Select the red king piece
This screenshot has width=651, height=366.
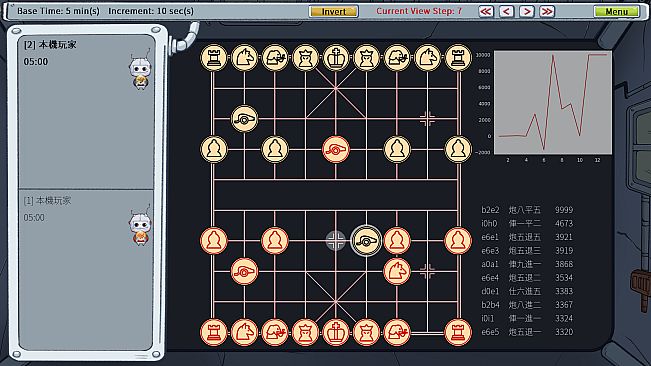pyautogui.click(x=335, y=332)
